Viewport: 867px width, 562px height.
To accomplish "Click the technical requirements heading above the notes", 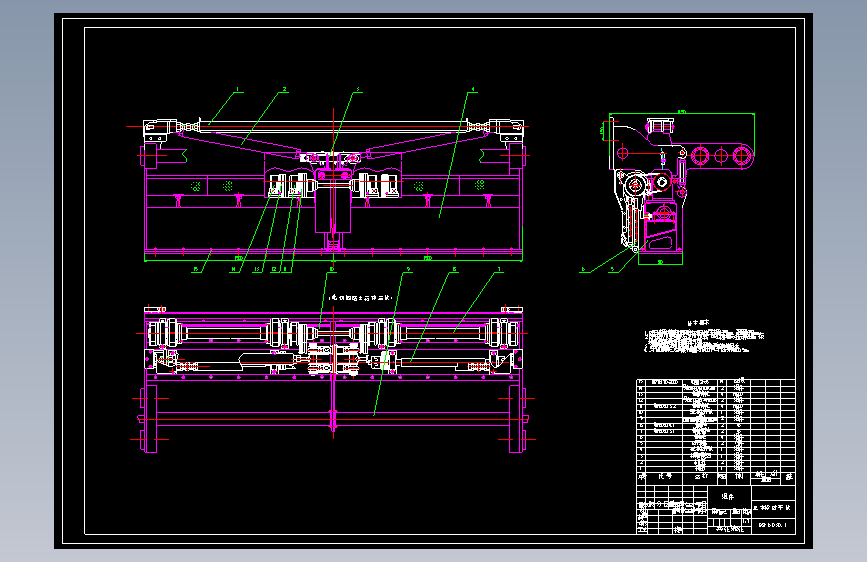I will [x=698, y=322].
